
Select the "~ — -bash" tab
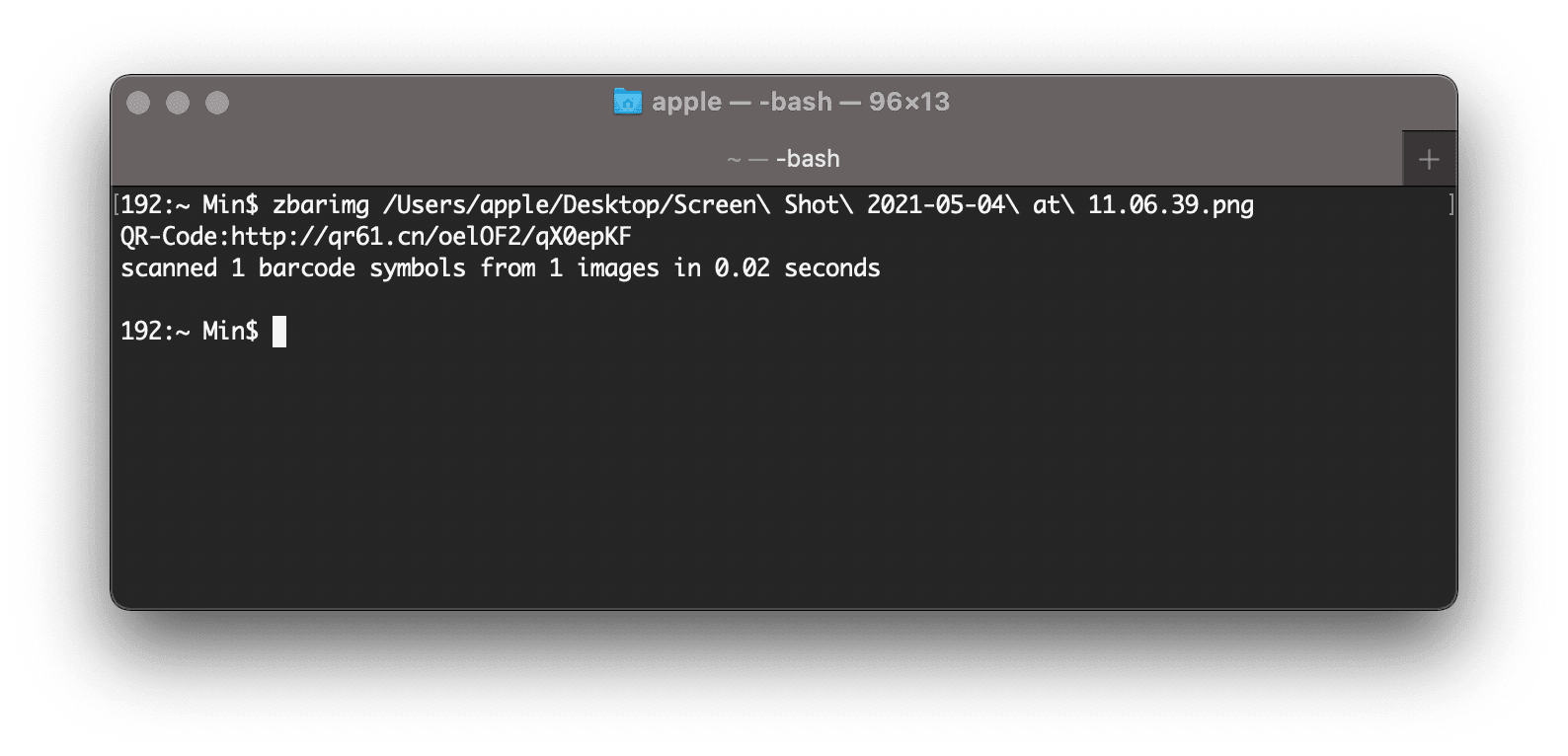(x=784, y=159)
